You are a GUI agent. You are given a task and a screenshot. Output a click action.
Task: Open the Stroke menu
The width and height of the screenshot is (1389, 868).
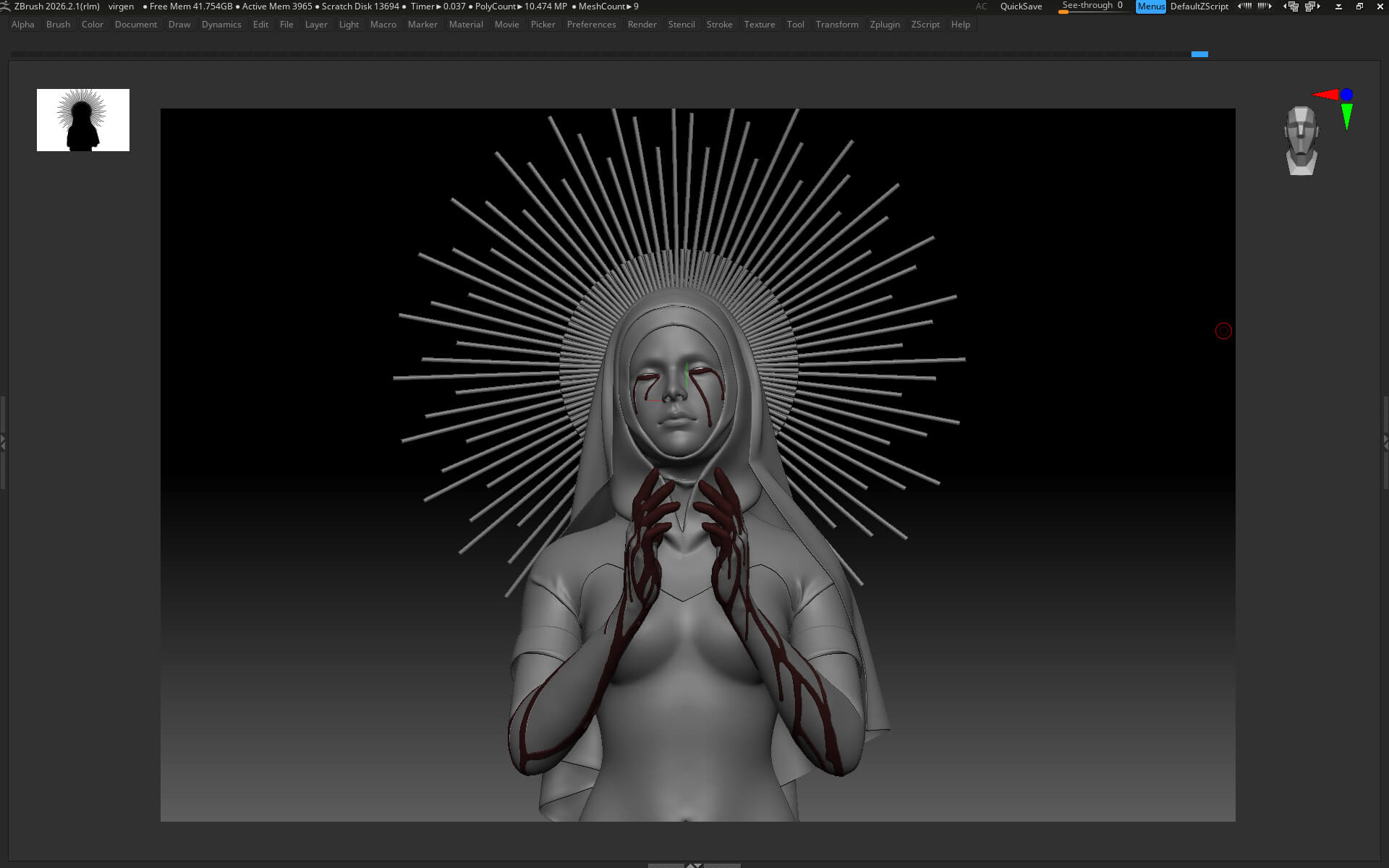coord(719,25)
